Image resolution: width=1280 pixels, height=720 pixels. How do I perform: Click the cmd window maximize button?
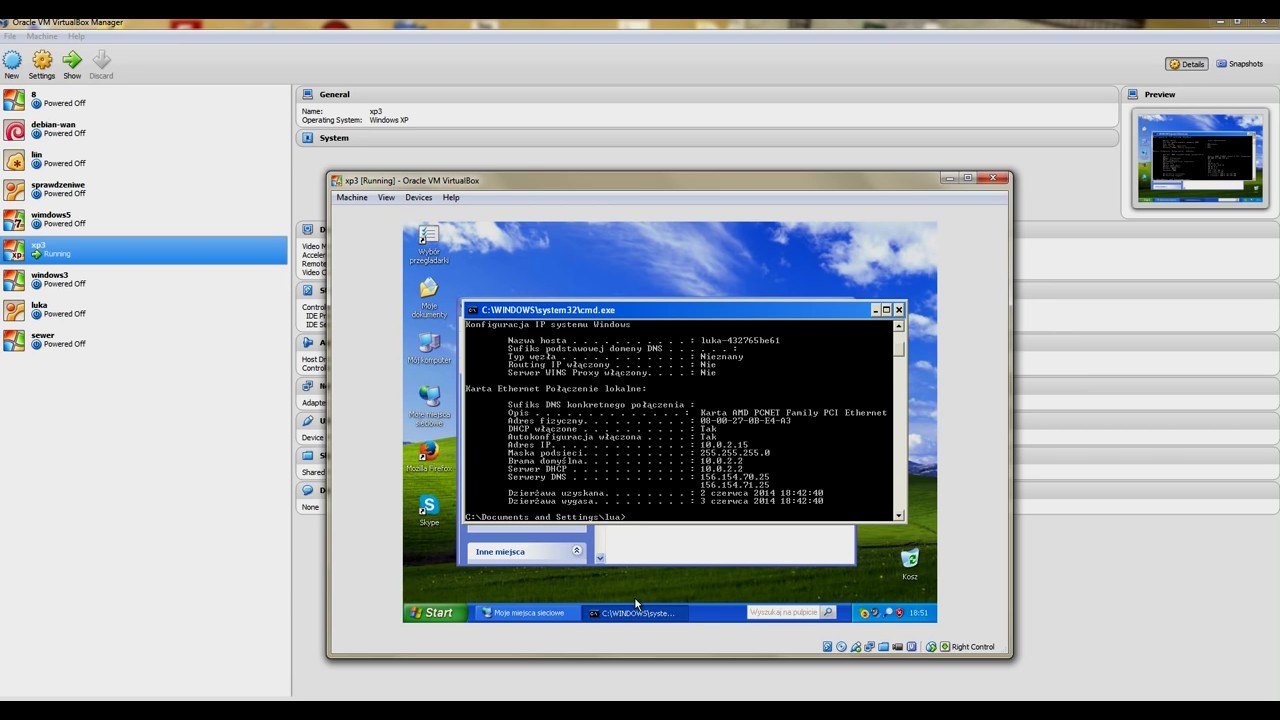pyautogui.click(x=886, y=310)
